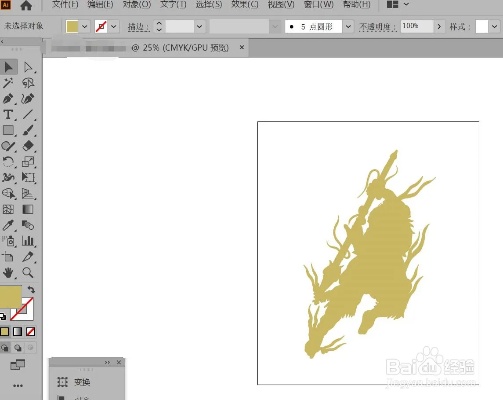Open the 对象(O) menu

click(x=137, y=5)
